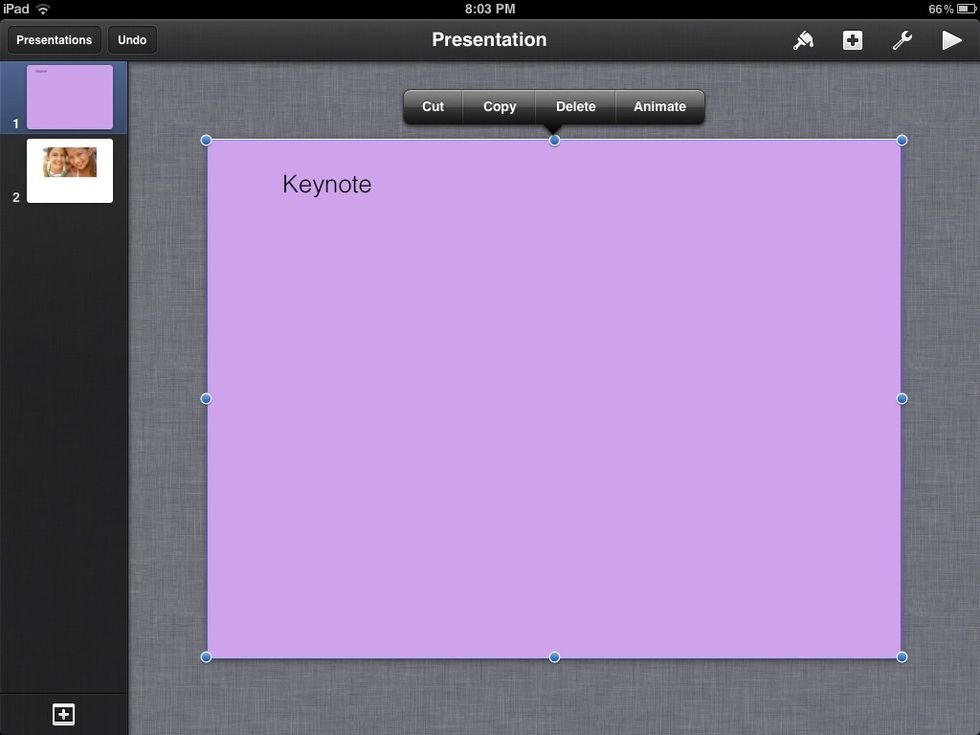The width and height of the screenshot is (980, 735).
Task: Select the slide 1 purple thumbnail
Action: 70,97
